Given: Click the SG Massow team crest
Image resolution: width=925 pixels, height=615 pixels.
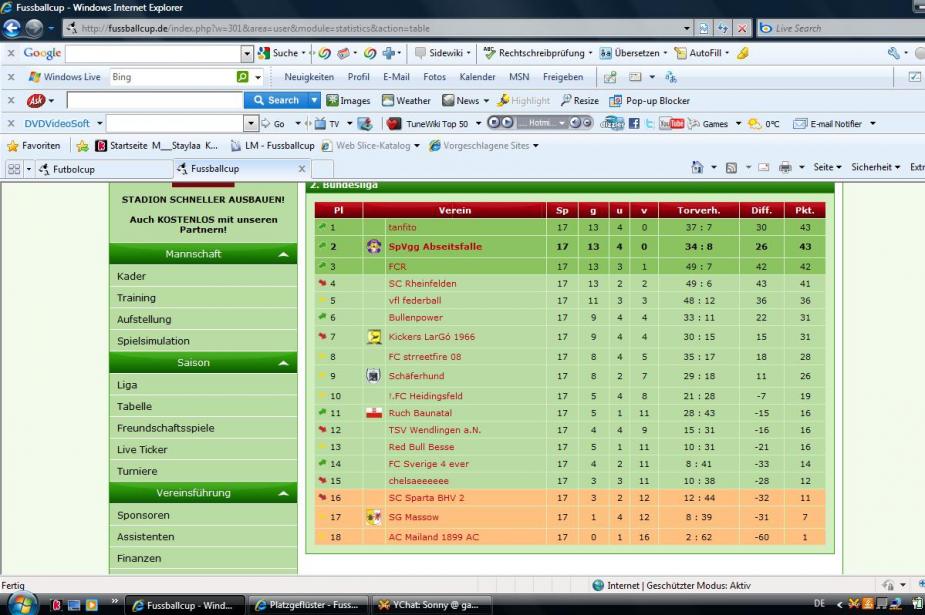Looking at the screenshot, I should (373, 517).
